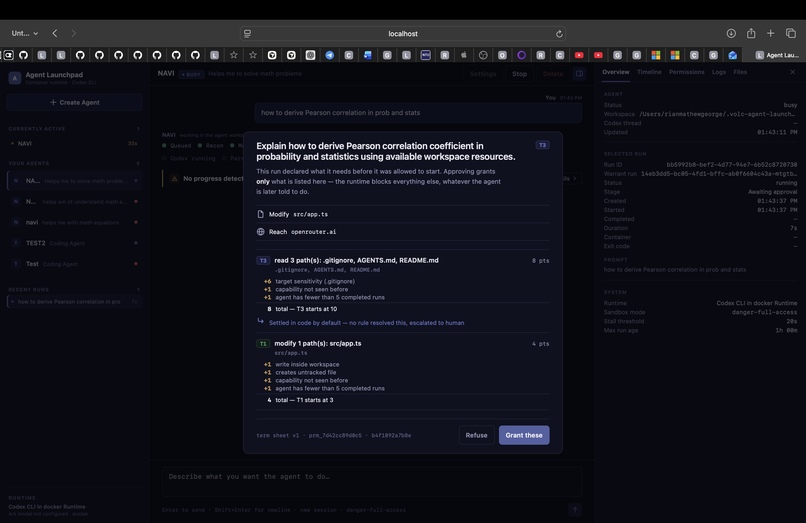Image resolution: width=806 pixels, height=523 pixels.
Task: Click the Workspace path value
Action: point(718,114)
